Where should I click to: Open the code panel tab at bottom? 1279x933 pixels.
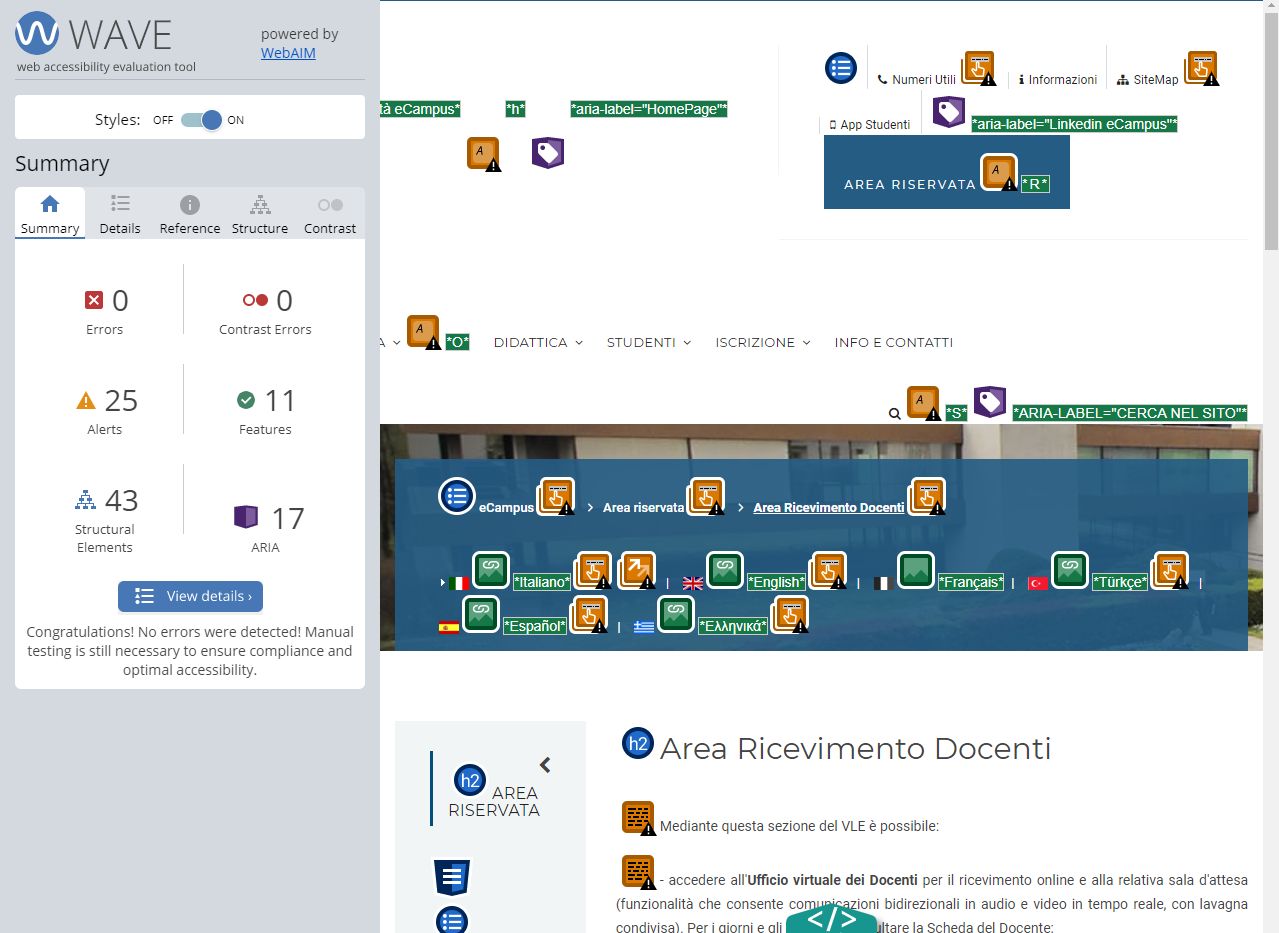(x=831, y=919)
